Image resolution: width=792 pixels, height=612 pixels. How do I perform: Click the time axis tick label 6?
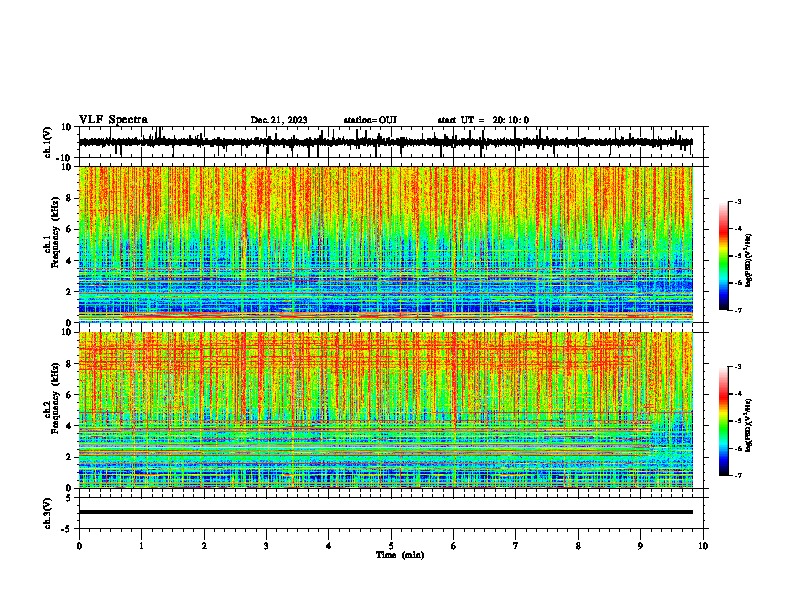tap(454, 546)
